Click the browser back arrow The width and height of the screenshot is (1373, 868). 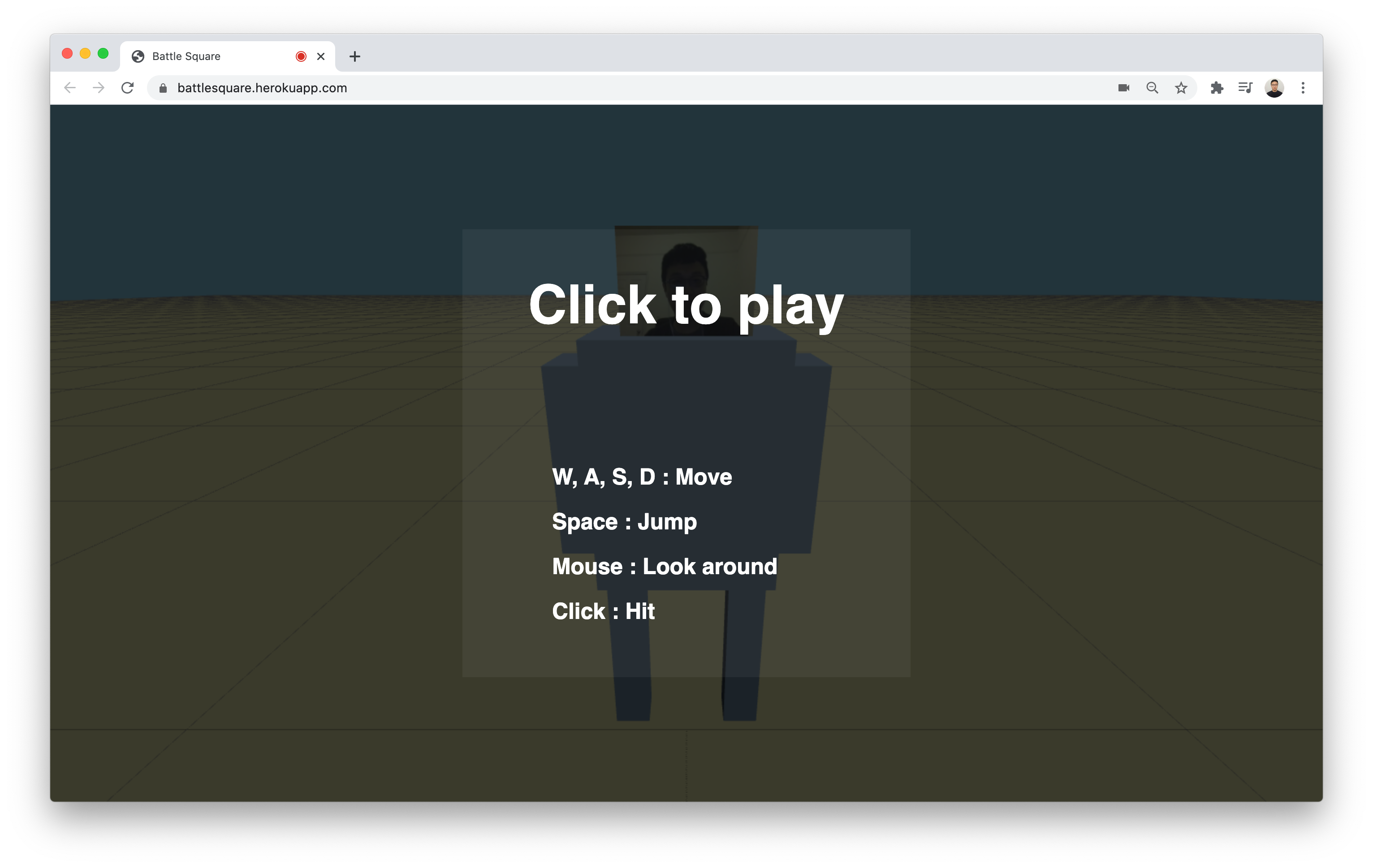coord(69,88)
